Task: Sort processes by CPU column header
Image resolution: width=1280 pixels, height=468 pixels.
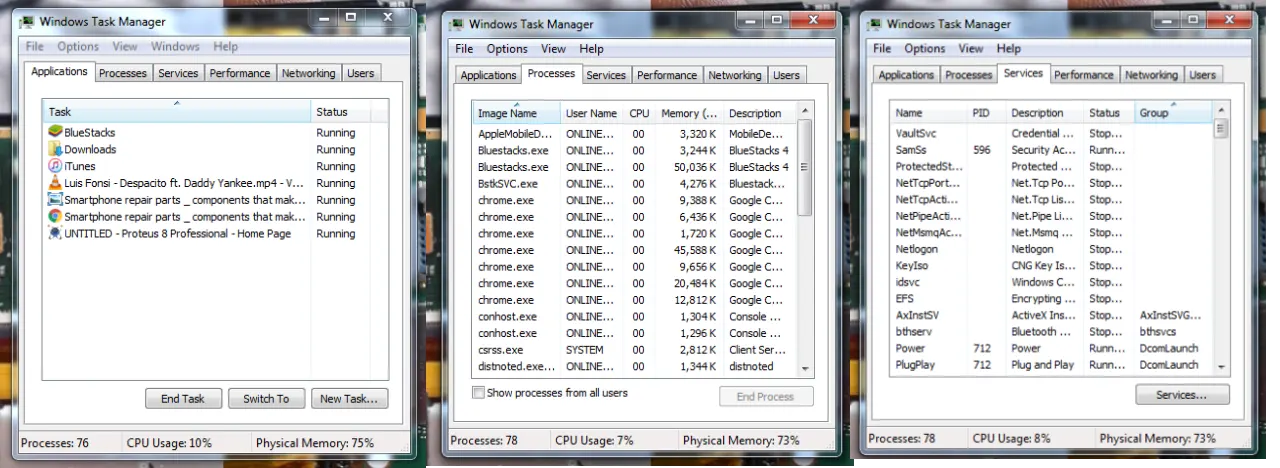Action: [x=639, y=112]
